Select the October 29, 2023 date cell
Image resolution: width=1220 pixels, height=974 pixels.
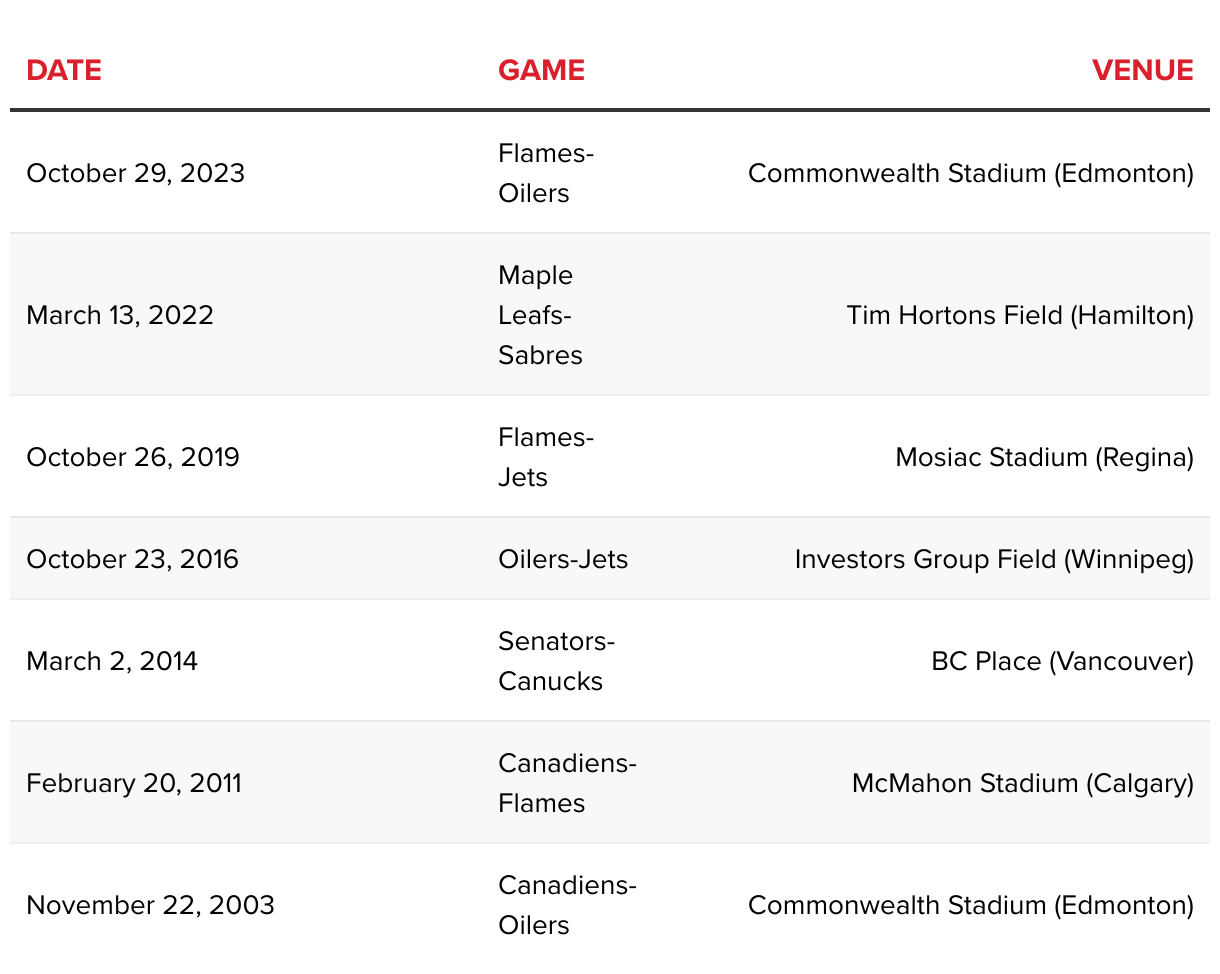click(135, 173)
